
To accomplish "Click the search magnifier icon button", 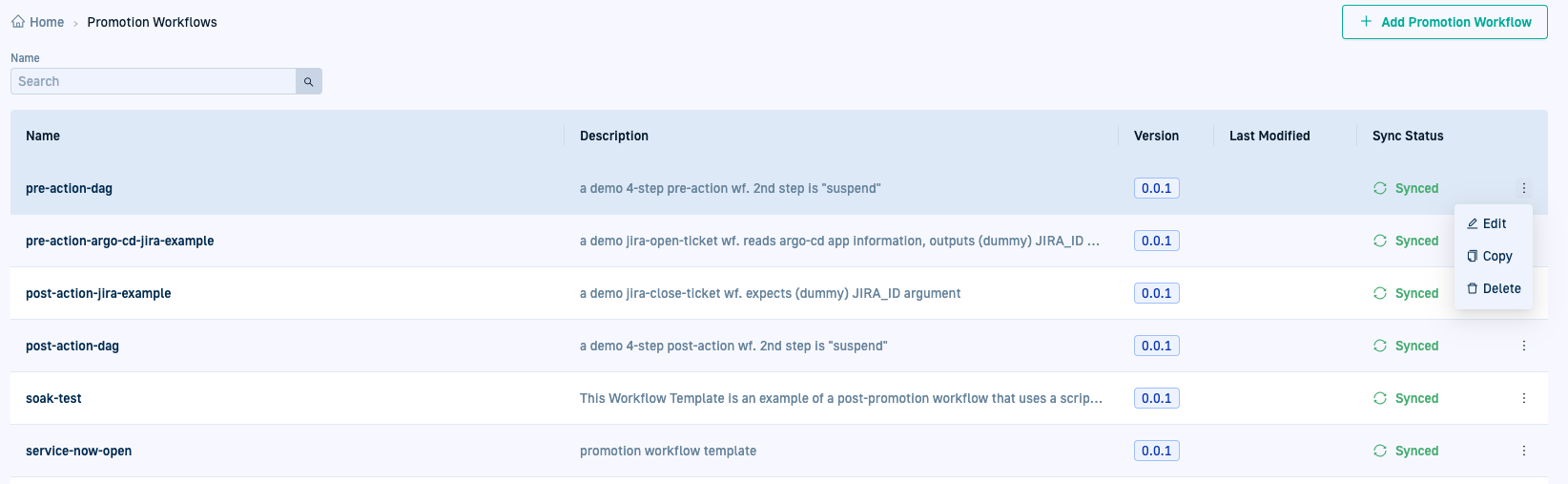I will [308, 82].
